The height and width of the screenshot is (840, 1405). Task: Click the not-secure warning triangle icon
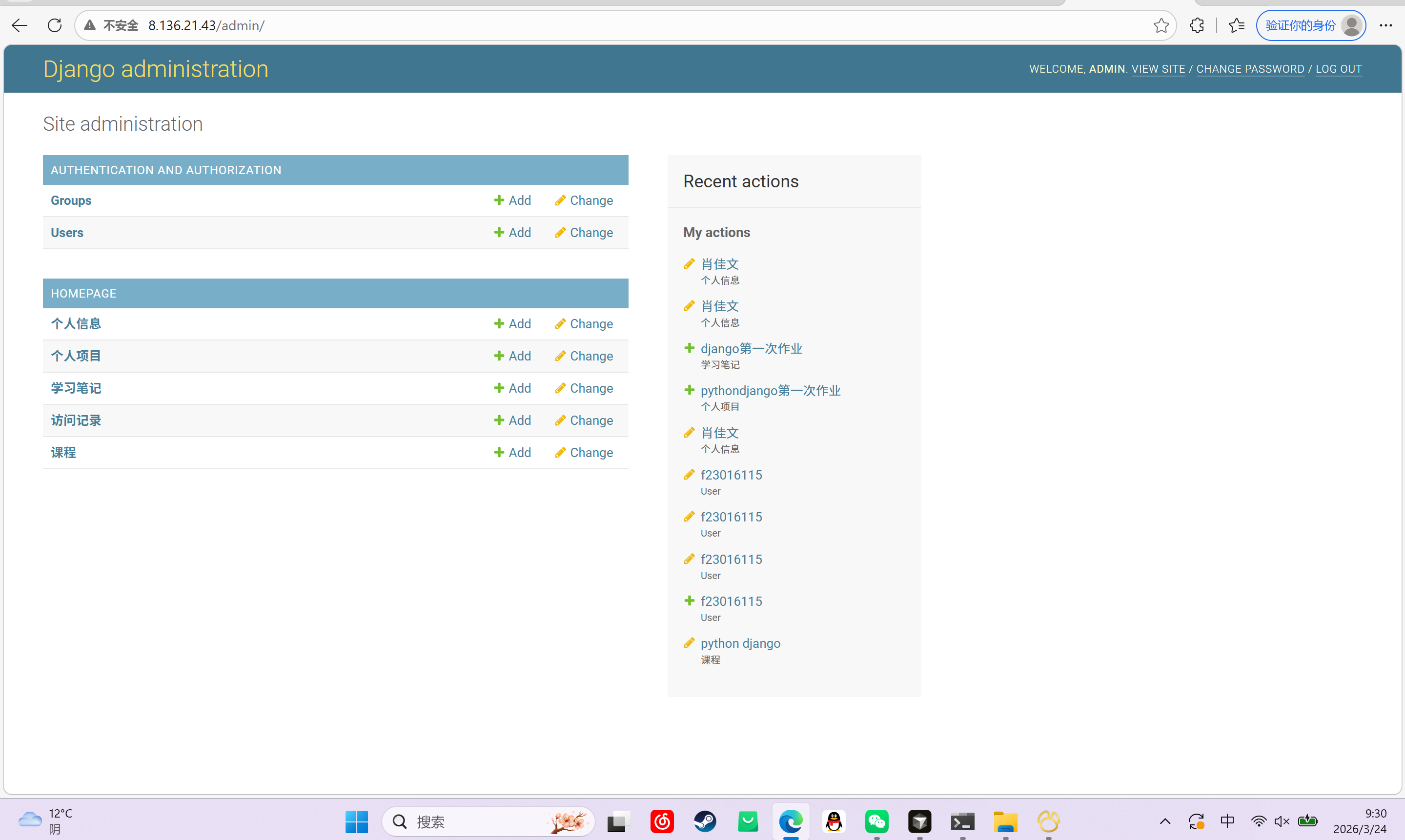[89, 25]
